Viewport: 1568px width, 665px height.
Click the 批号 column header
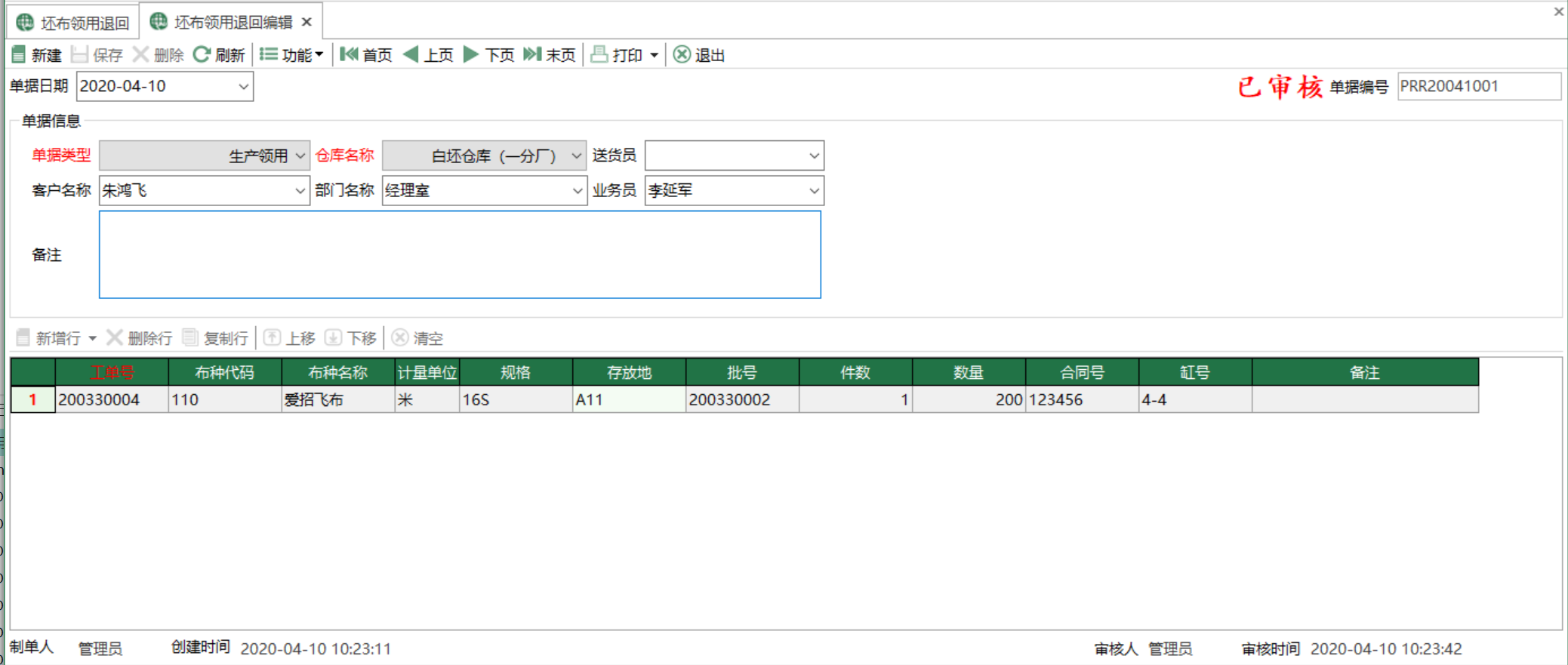[x=743, y=372]
